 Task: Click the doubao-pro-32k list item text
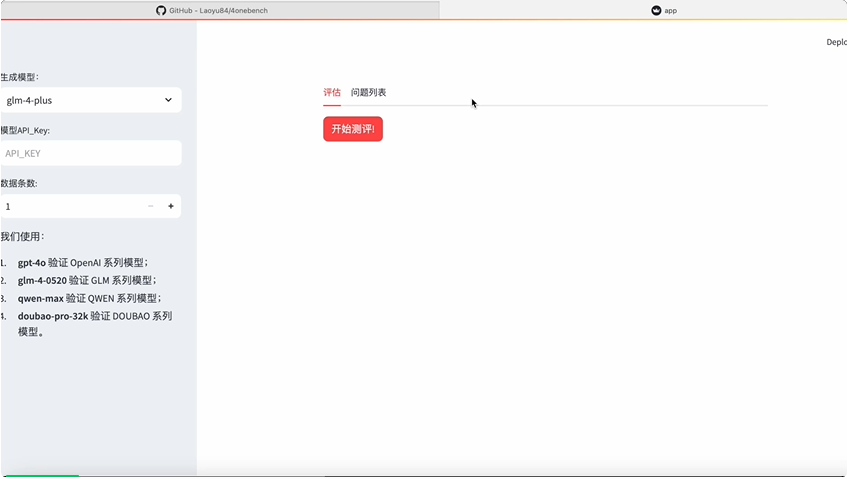(x=95, y=324)
